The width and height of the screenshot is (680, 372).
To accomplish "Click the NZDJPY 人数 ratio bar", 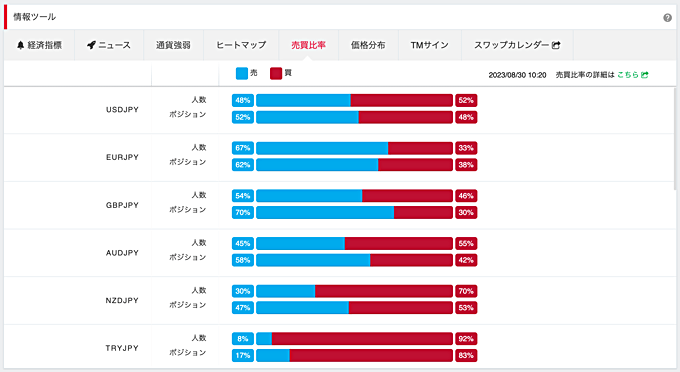I will 354,291.
